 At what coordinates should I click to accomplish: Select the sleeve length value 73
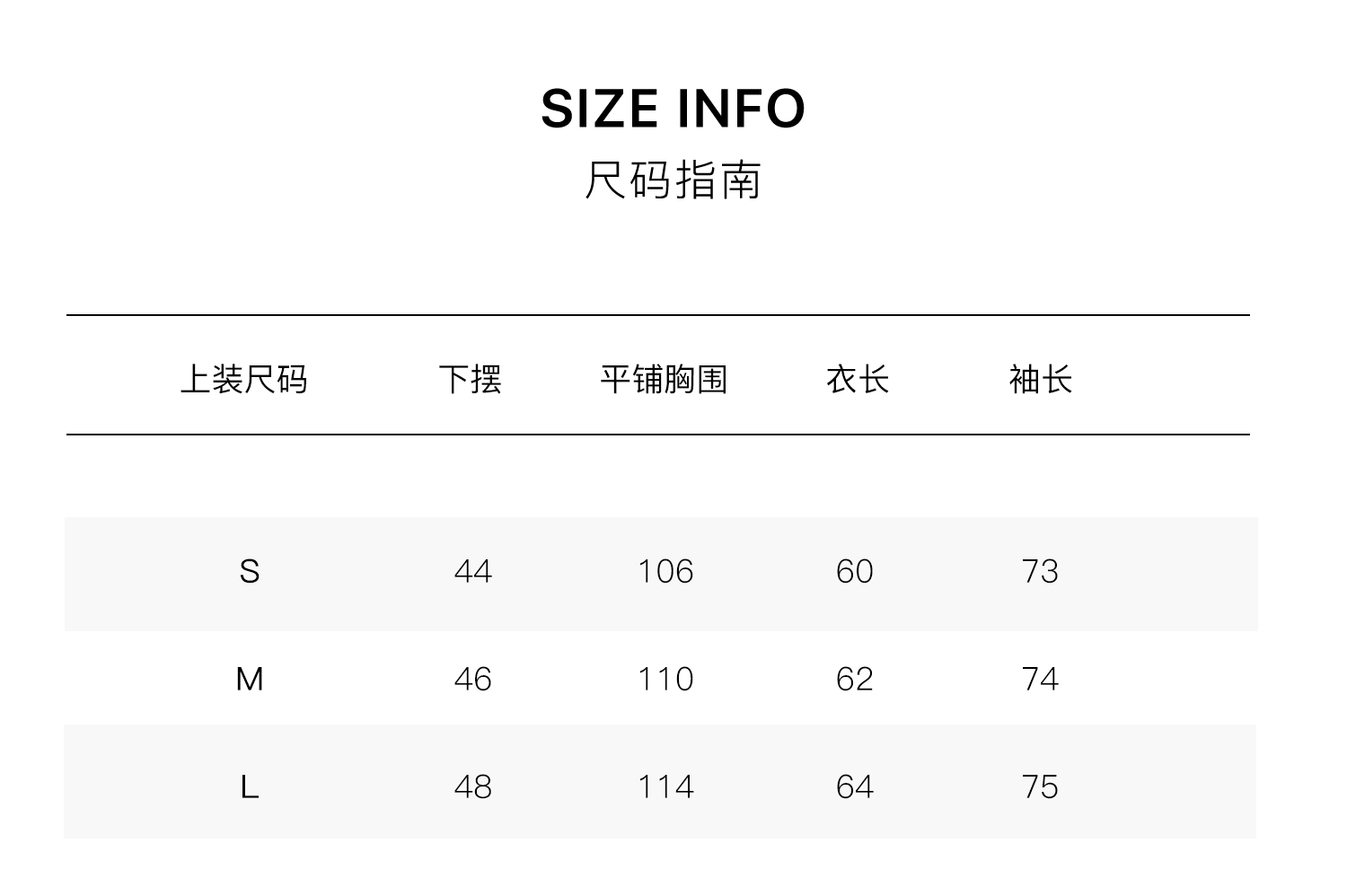tap(1040, 572)
